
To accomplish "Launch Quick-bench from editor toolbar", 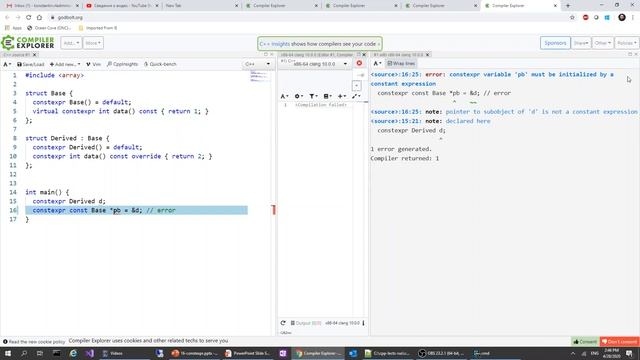I will click(x=160, y=64).
